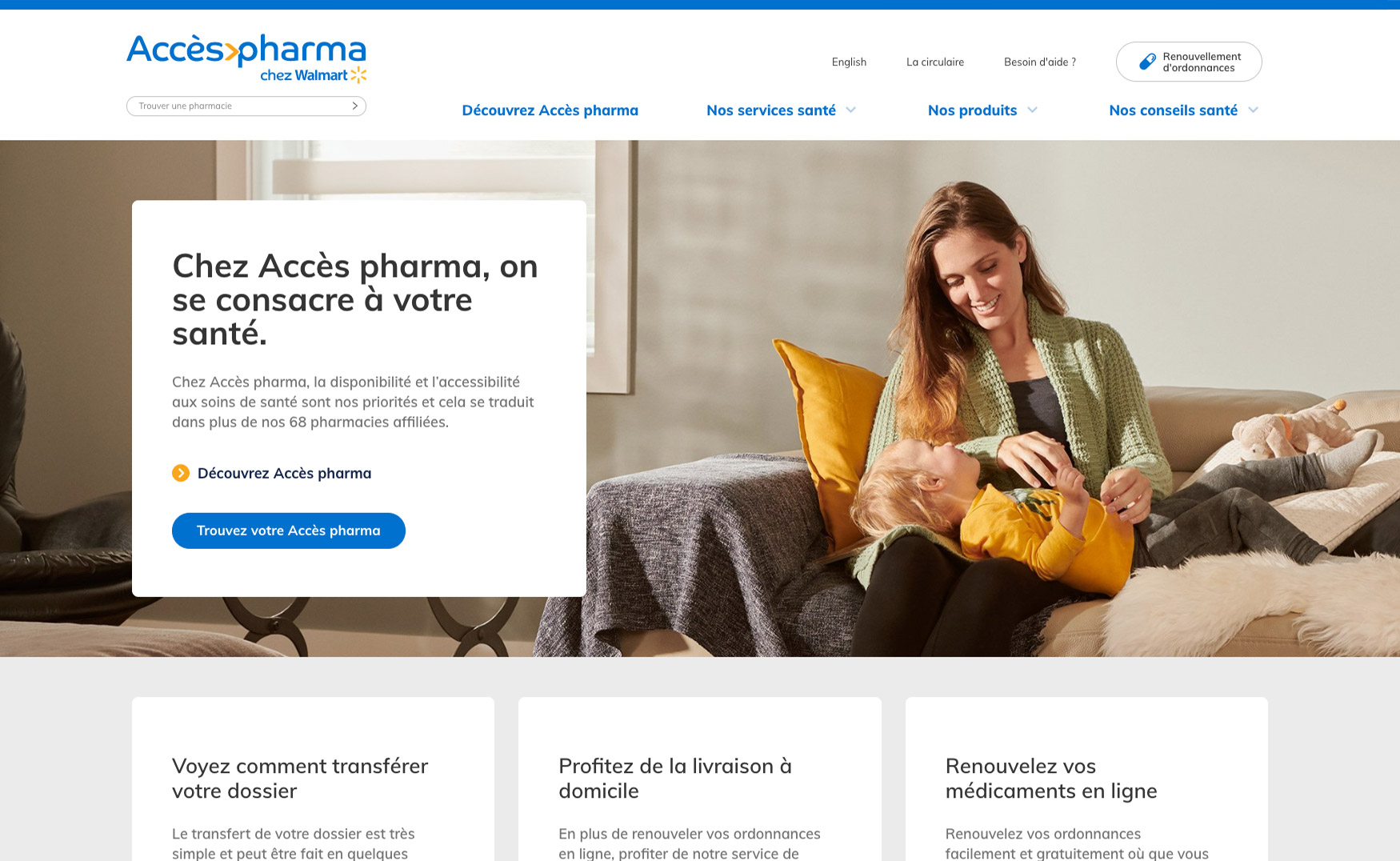This screenshot has width=1400, height=861.
Task: Open the Profitez de la livraison à domicile card
Action: pos(700,779)
